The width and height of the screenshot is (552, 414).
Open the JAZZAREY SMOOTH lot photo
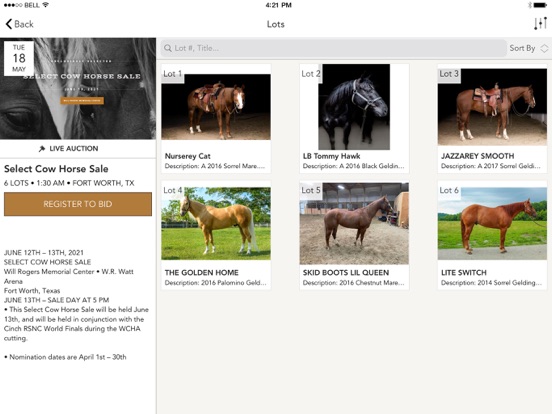point(492,107)
